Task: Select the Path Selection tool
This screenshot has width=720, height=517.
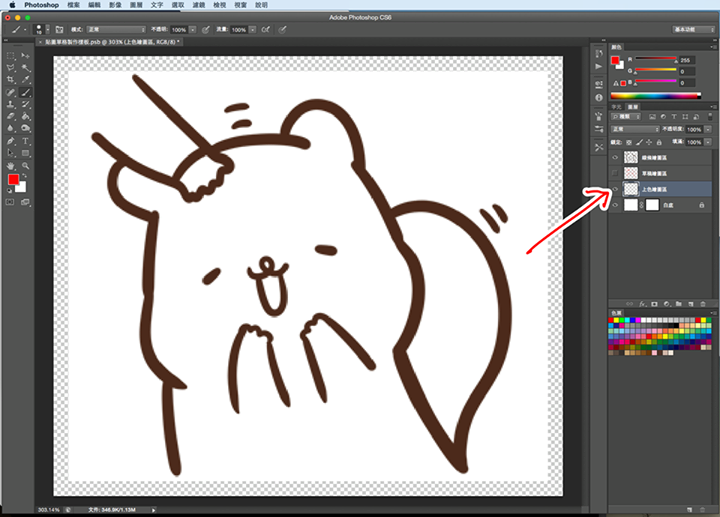Action: [x=11, y=153]
